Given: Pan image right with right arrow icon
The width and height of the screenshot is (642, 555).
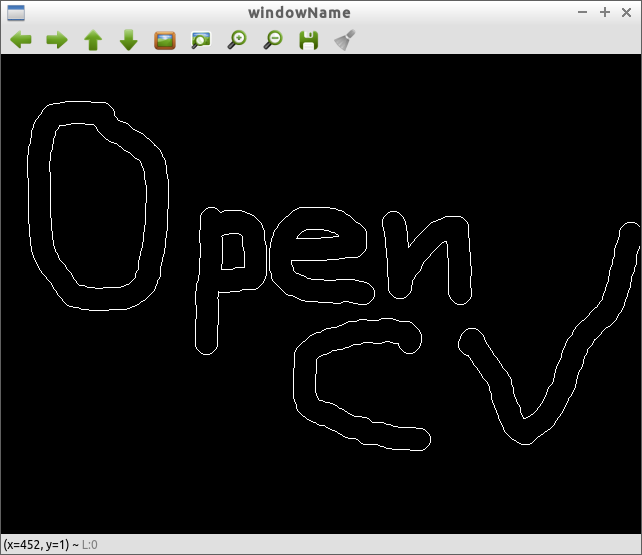Looking at the screenshot, I should click(x=57, y=40).
